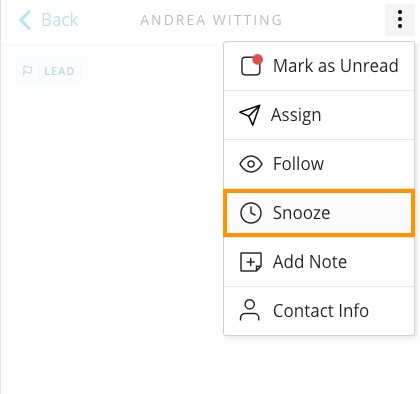Click the ANDREA WITTING contact title
Image resolution: width=420 pixels, height=394 pixels.
coord(211,20)
